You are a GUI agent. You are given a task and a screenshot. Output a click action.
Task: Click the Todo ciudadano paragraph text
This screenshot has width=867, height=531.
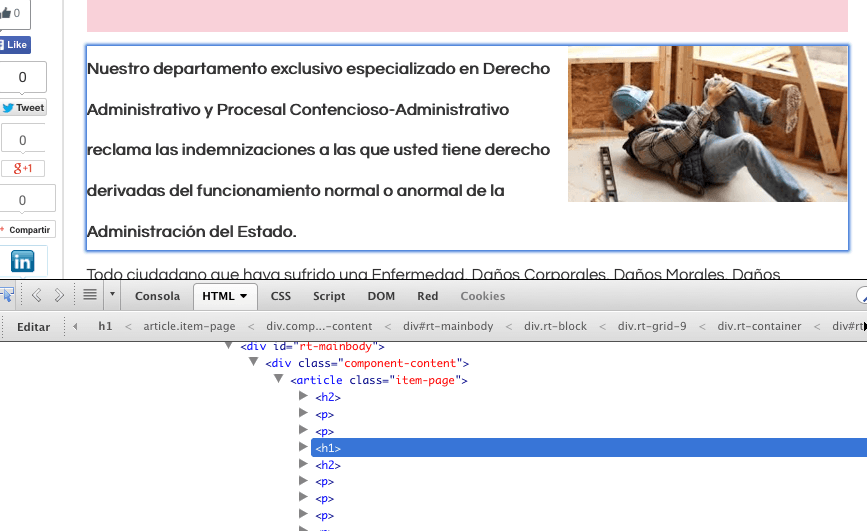434,274
